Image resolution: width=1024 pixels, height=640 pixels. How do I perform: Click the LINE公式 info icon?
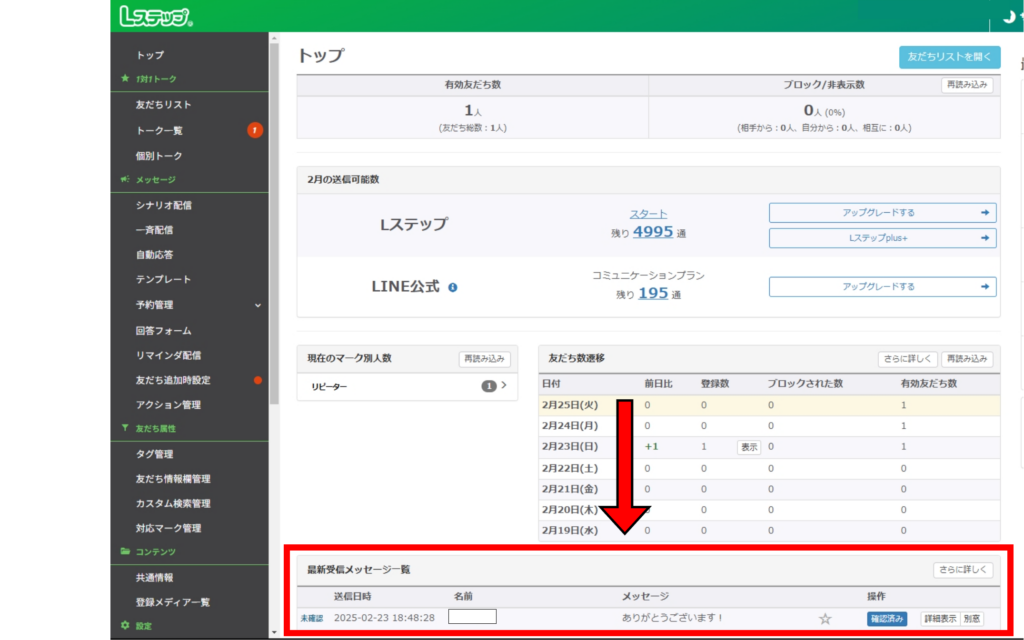point(452,287)
